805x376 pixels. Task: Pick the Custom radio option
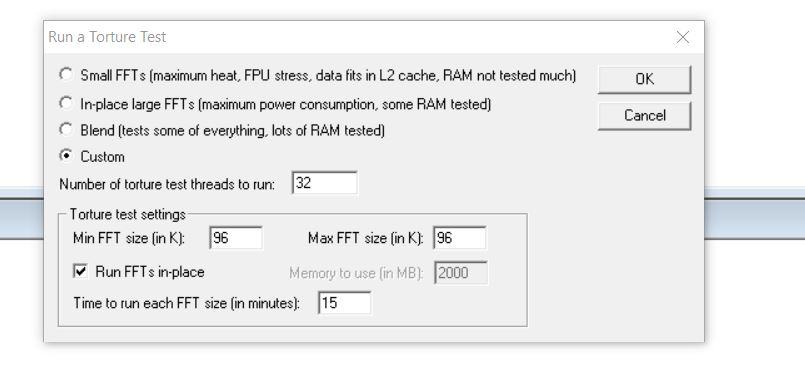click(66, 156)
